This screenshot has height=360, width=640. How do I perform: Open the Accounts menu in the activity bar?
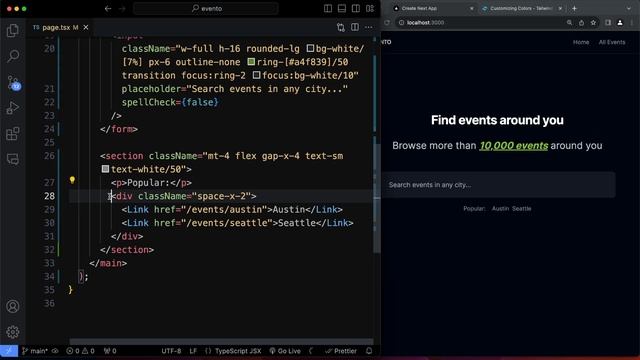(x=13, y=306)
